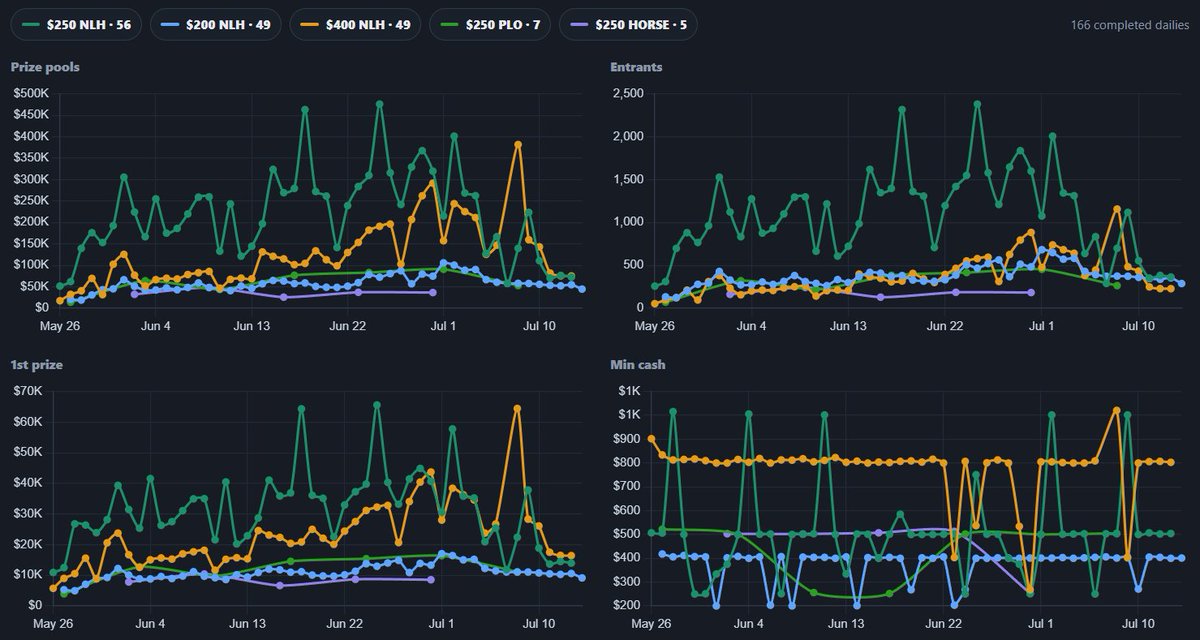Click the 'May 26' label under Prize pools chart
The height and width of the screenshot is (640, 1200).
click(x=59, y=326)
